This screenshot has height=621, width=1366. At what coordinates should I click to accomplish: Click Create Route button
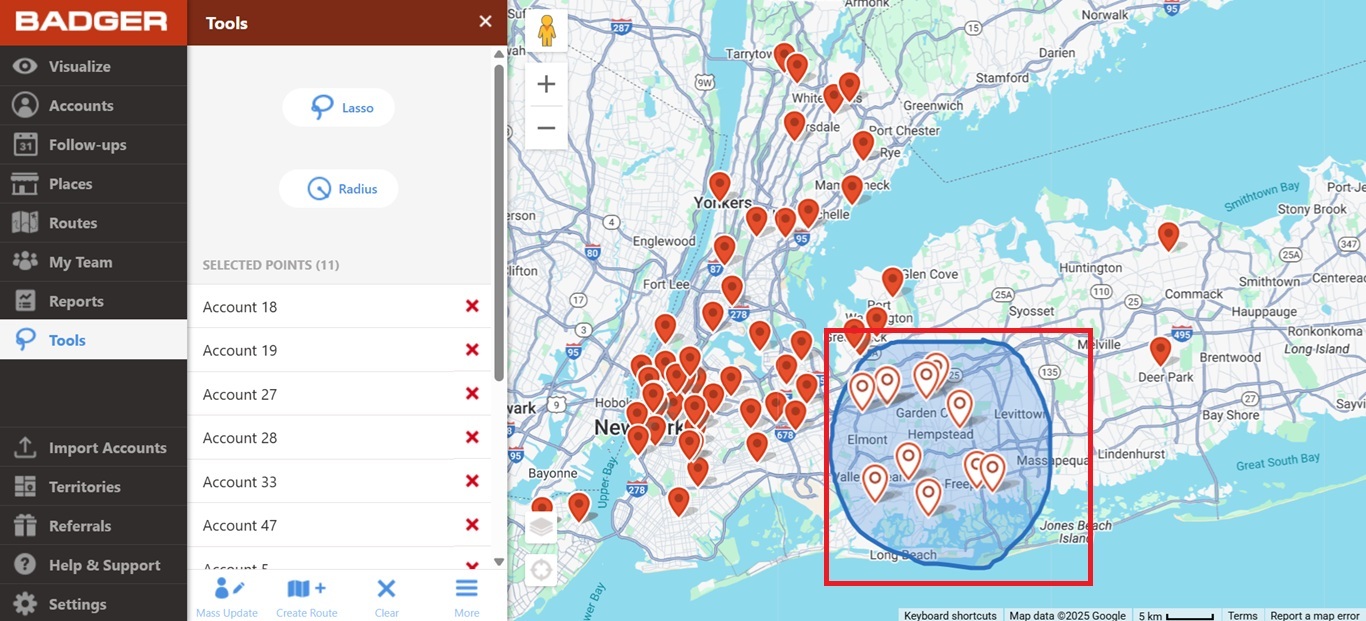click(307, 597)
